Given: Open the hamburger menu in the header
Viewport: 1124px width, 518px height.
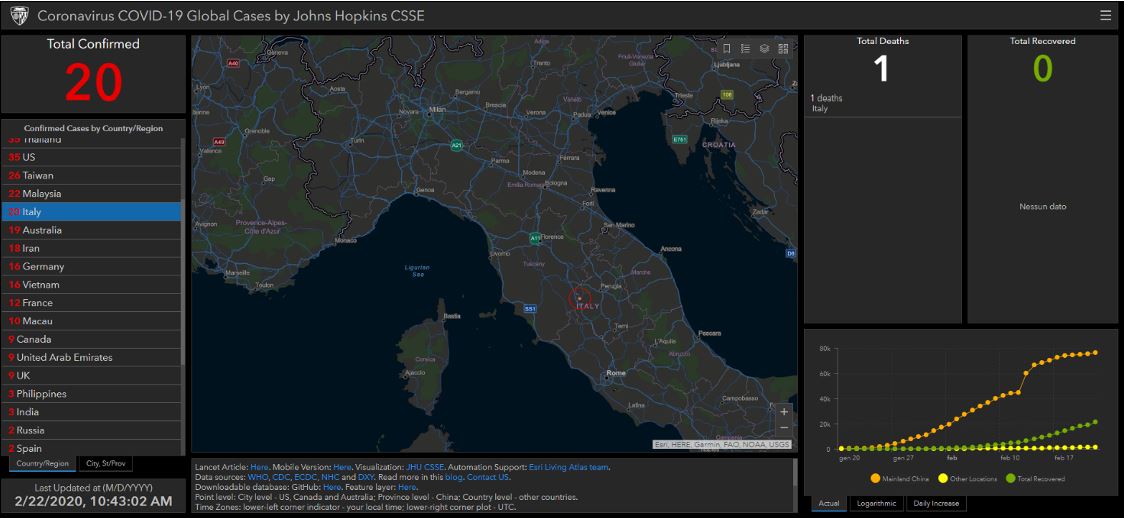Looking at the screenshot, I should click(x=1105, y=15).
